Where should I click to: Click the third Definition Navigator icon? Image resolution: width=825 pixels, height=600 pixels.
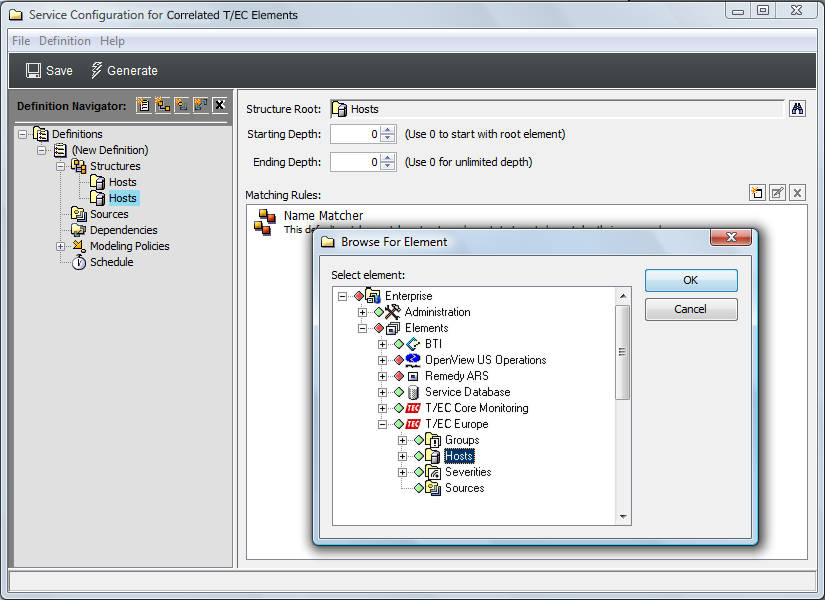[x=182, y=105]
